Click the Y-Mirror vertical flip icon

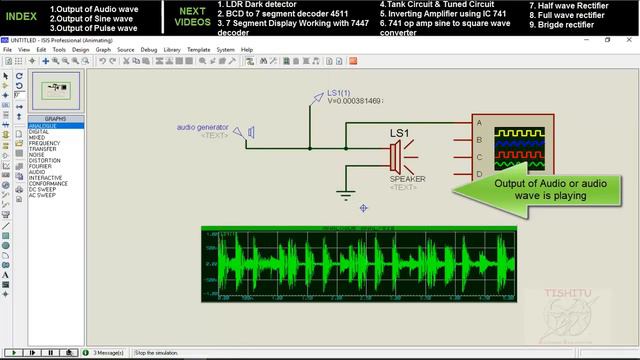19,116
